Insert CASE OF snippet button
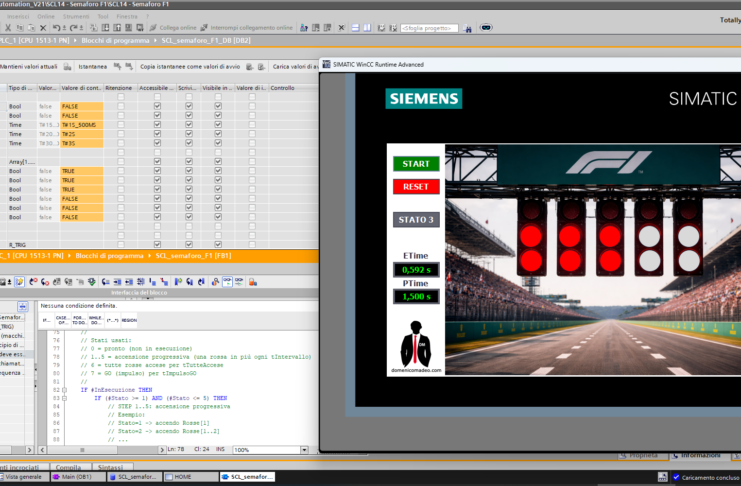This screenshot has height=486, width=741. coord(62,321)
